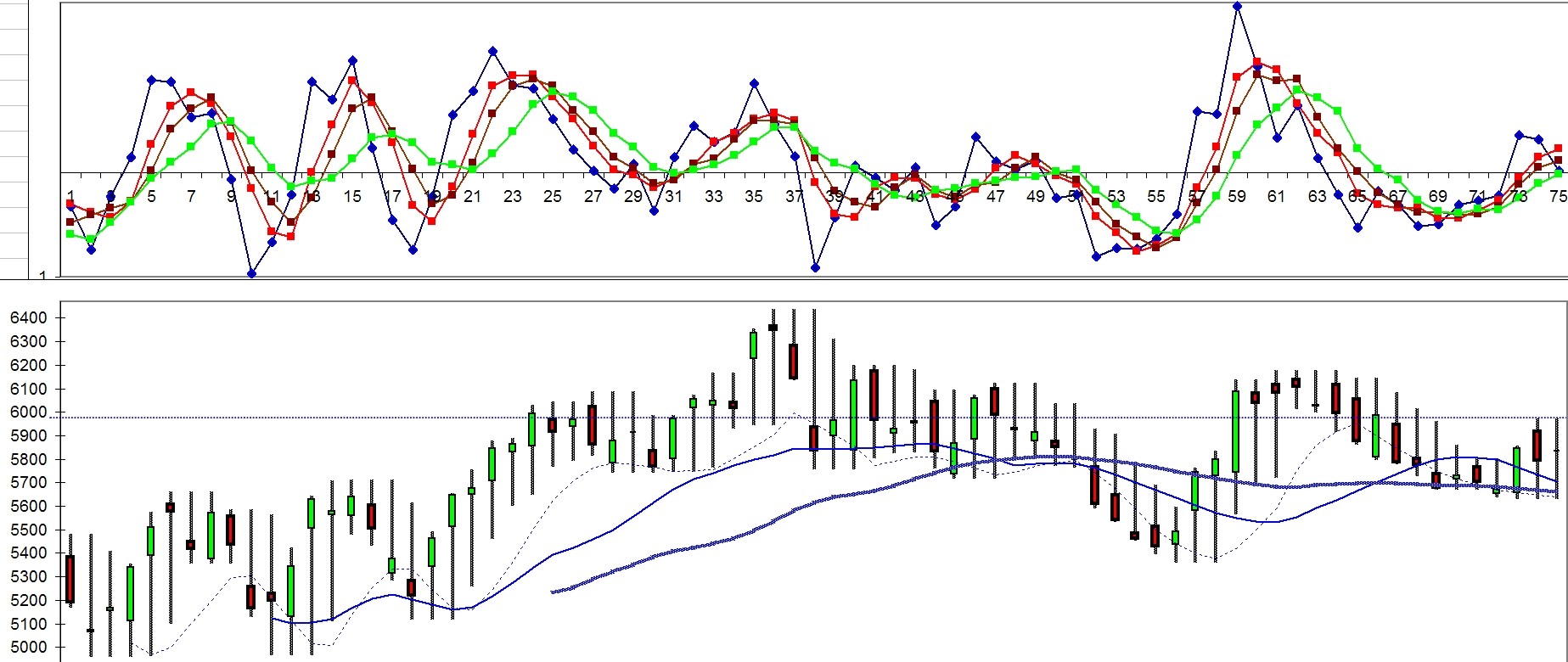Screen dimensions: 1568x662
Task: Click period label 49 on oscillator axis
Action: click(1036, 197)
